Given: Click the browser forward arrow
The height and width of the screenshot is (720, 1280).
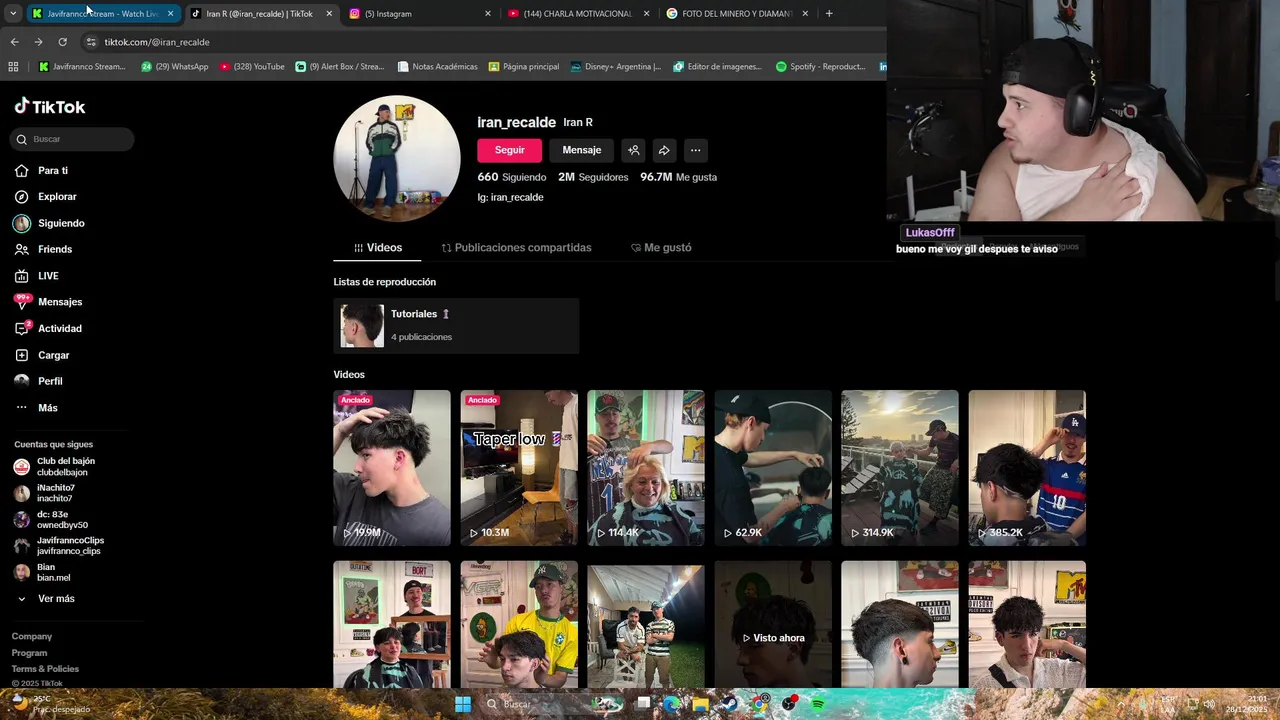Looking at the screenshot, I should click(38, 42).
